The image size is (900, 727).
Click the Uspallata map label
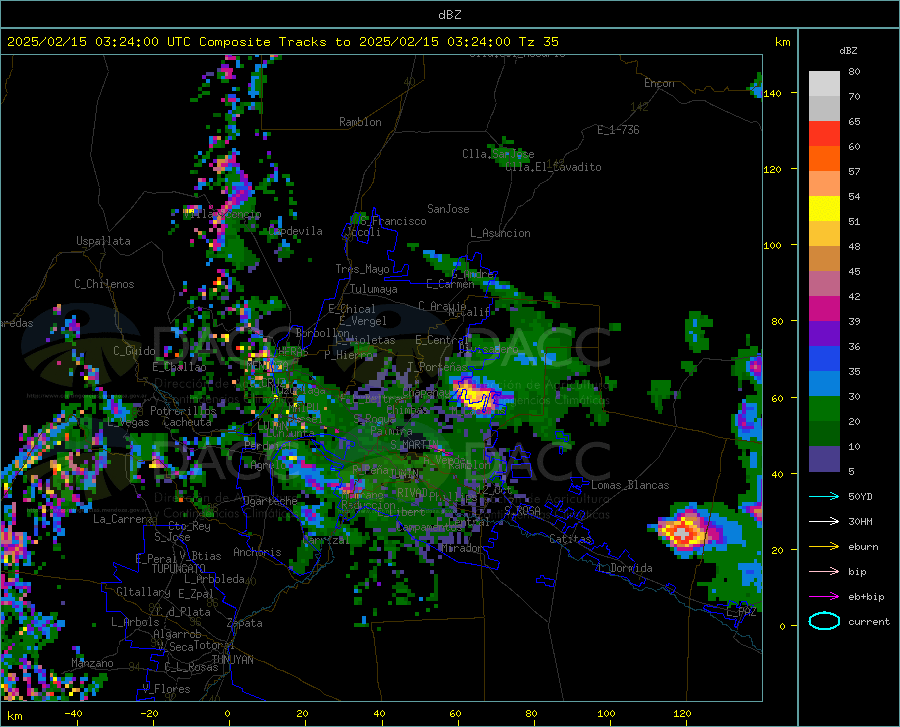(x=103, y=241)
